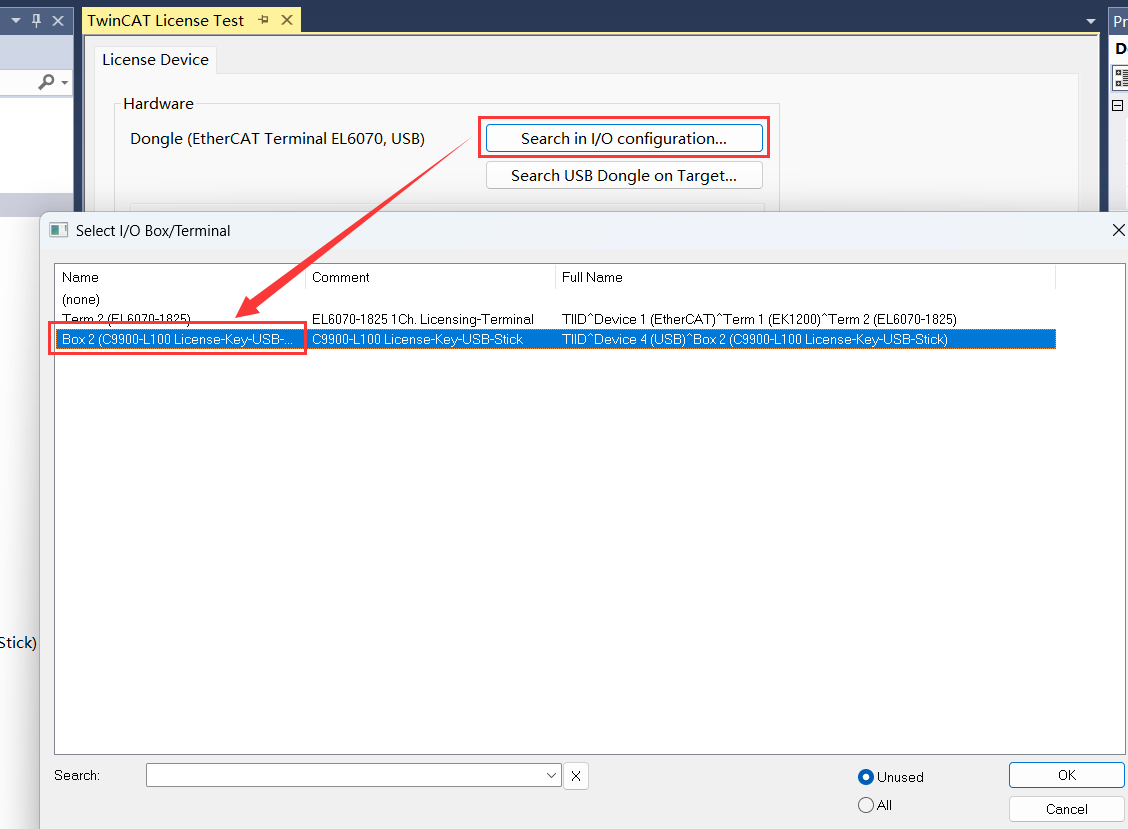Click Search in I/O configuration button

pyautogui.click(x=624, y=138)
